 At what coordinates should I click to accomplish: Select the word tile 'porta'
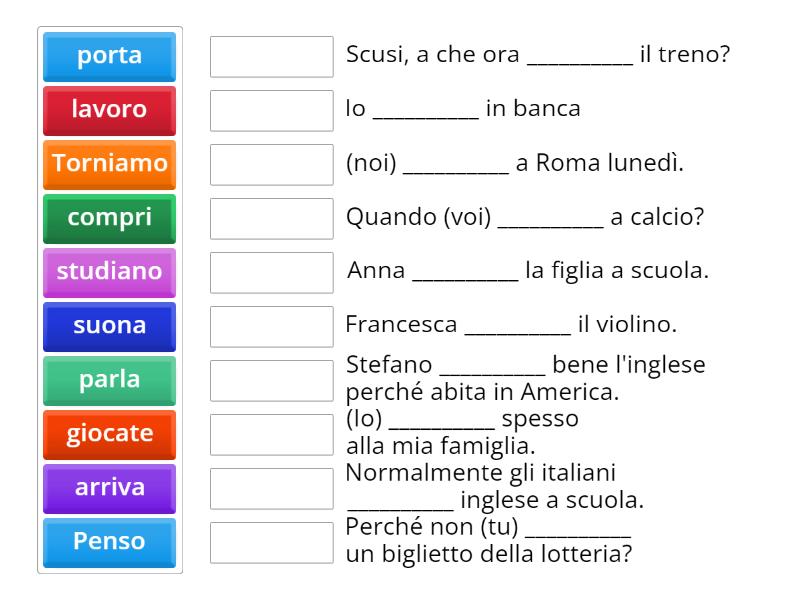108,57
